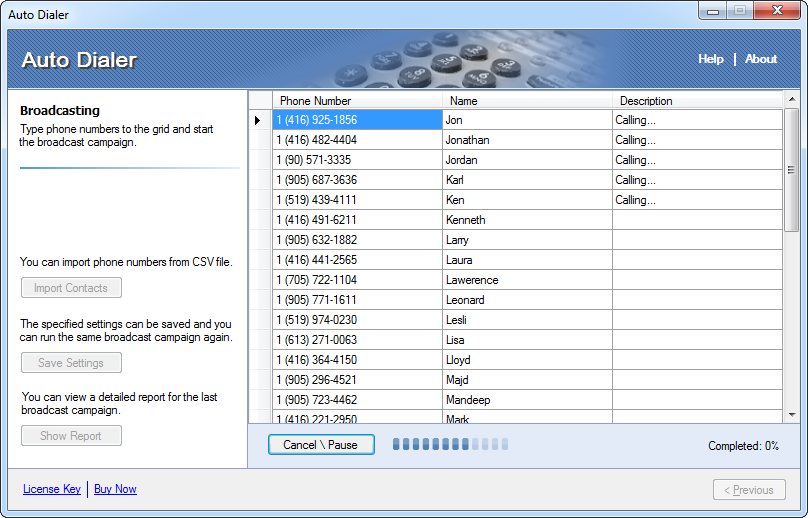
Task: Select phone cell 1 (416) 364-4150
Action: (357, 360)
